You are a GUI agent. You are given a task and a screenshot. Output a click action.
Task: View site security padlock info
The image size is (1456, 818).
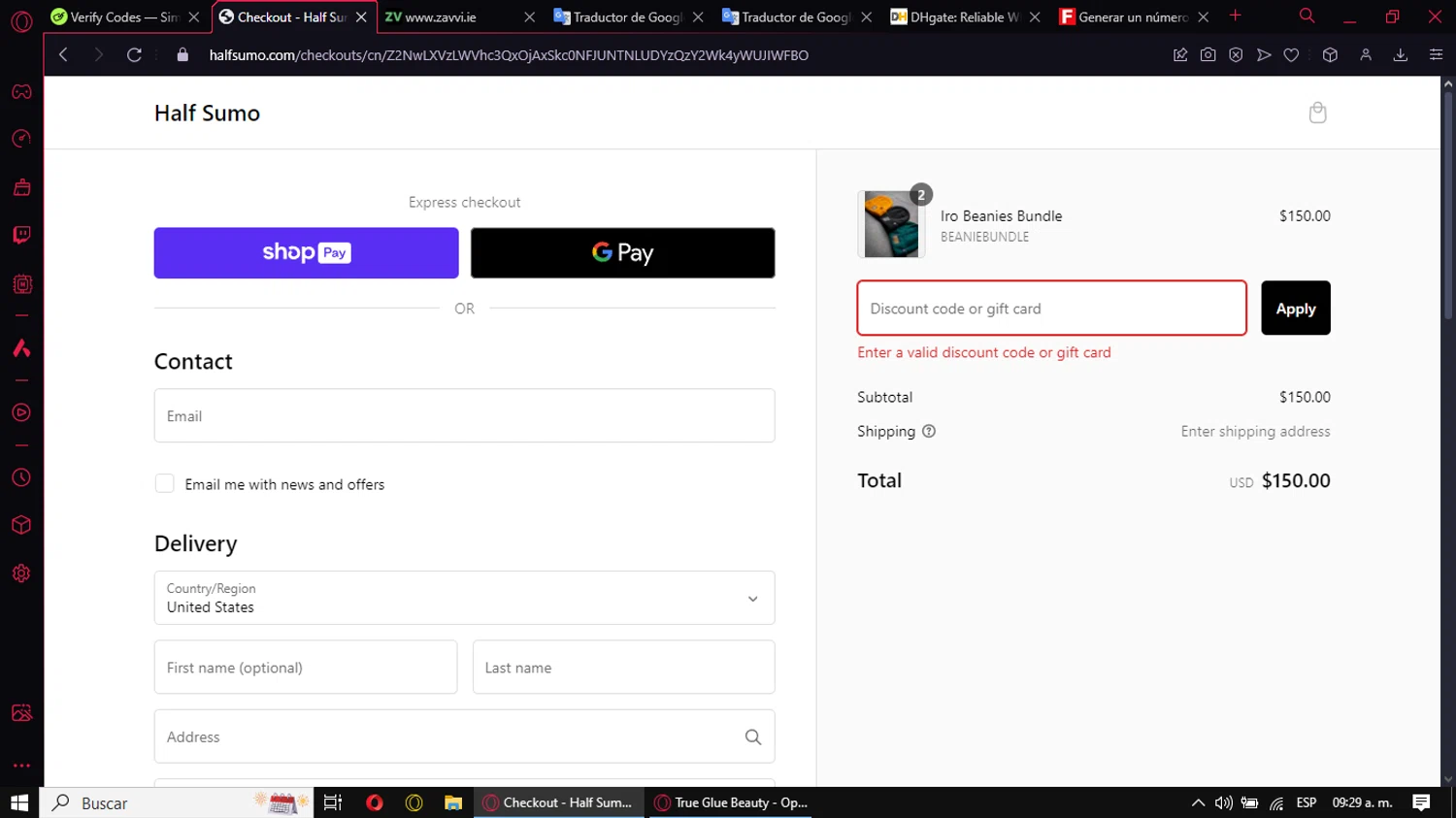[x=182, y=55]
